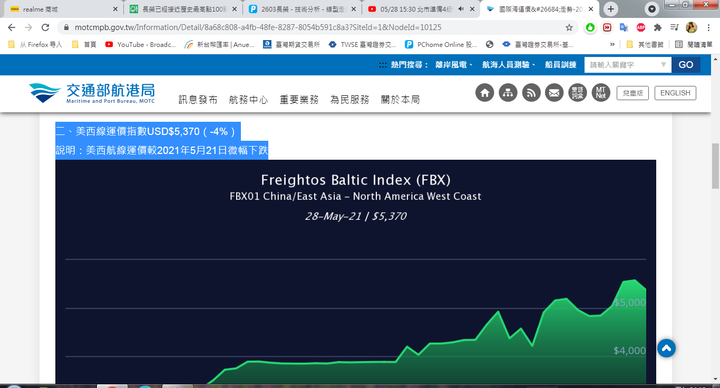720x388 pixels.
Task: Open the 其他書籤 bookmarks folder
Action: (645, 45)
